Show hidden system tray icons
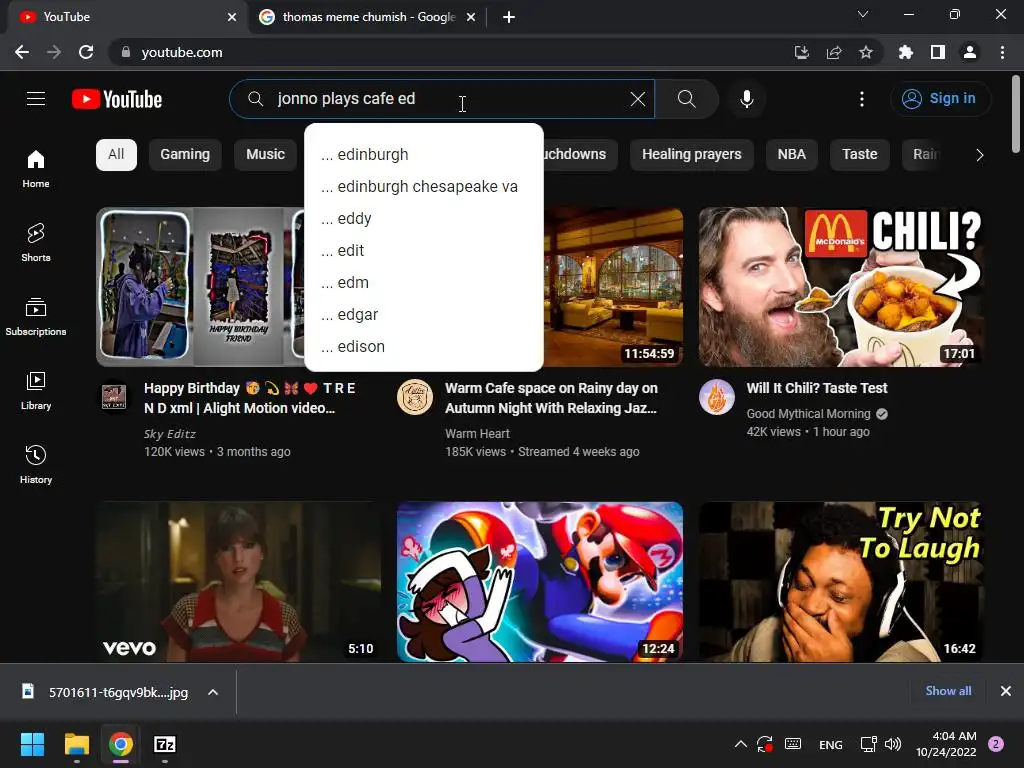 click(741, 744)
